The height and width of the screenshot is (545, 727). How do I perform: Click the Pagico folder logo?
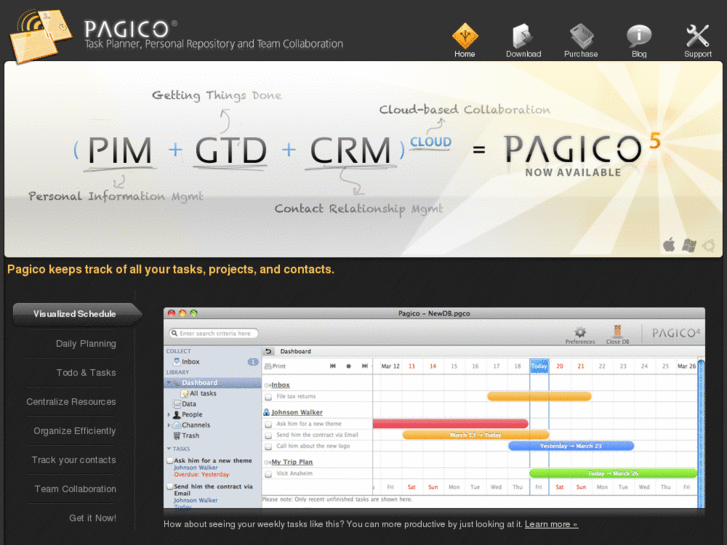point(41,36)
